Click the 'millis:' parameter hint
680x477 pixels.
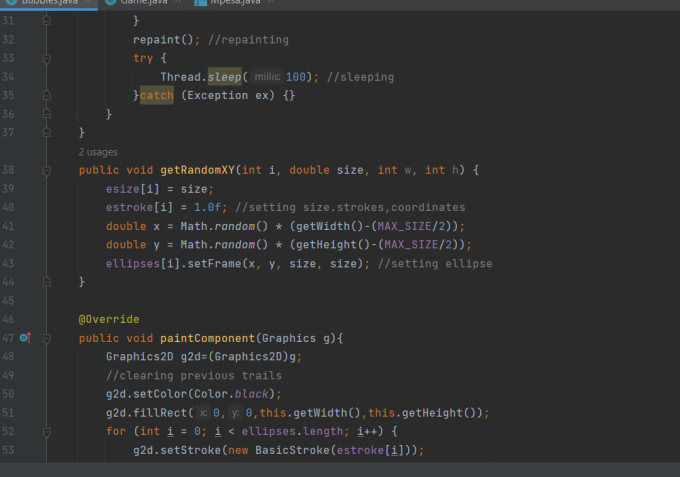267,77
